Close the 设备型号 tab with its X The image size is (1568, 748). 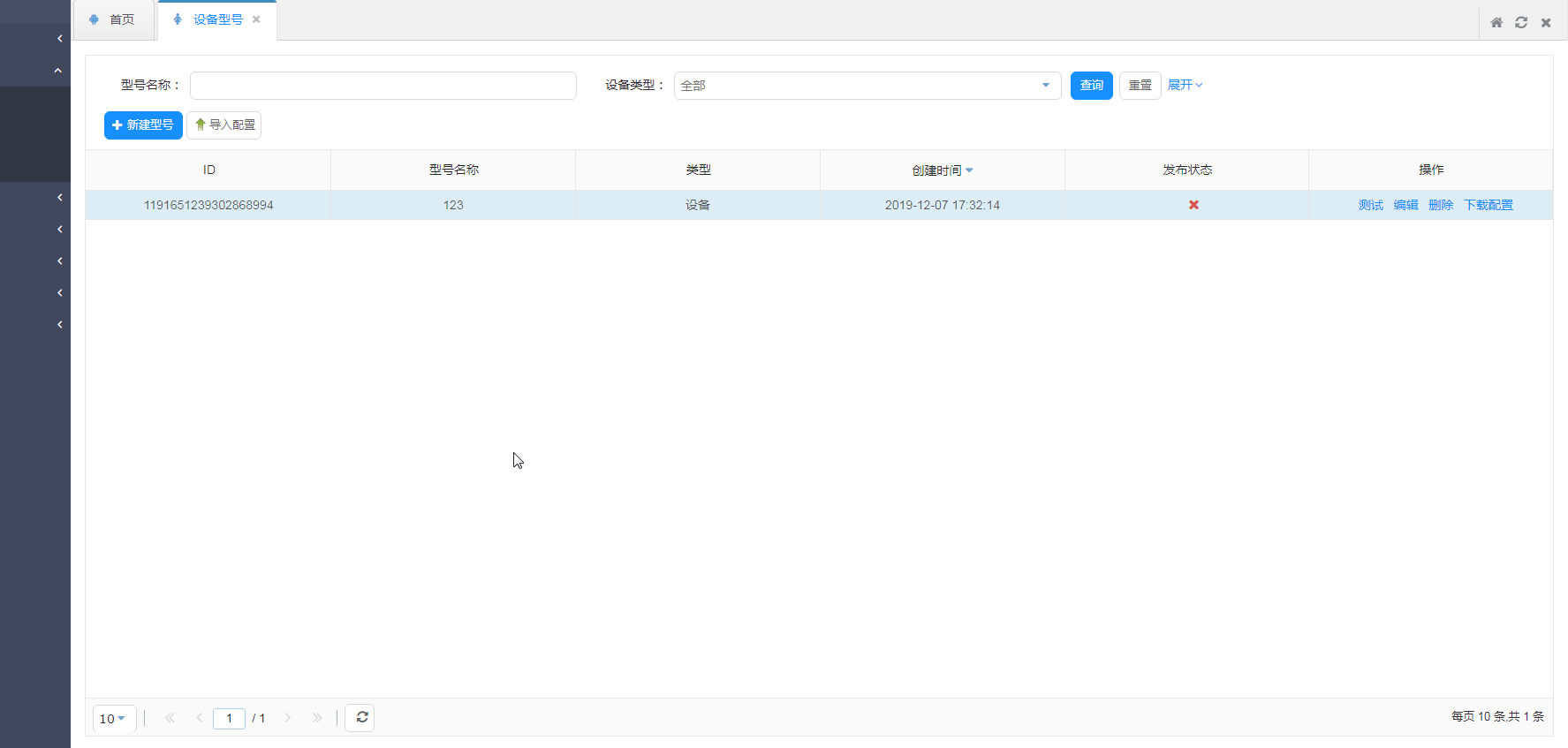click(x=256, y=19)
